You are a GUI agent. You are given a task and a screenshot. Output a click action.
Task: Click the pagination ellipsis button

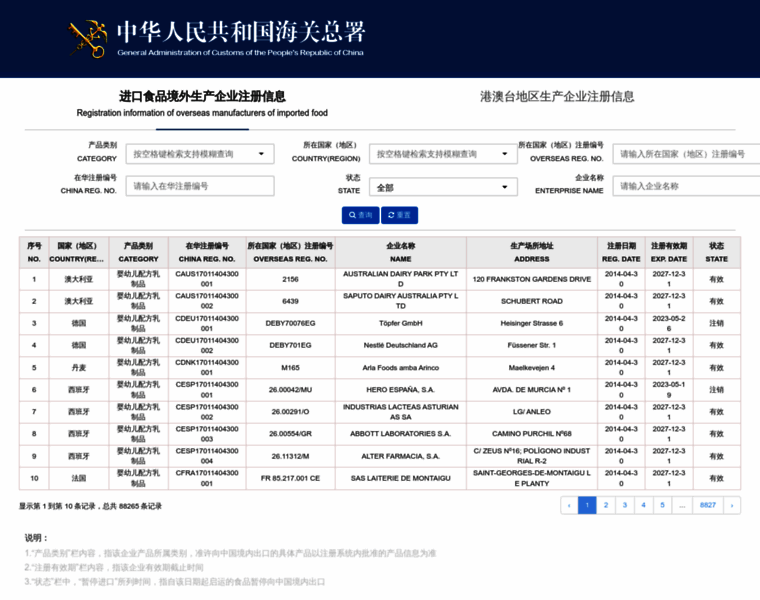tap(682, 505)
